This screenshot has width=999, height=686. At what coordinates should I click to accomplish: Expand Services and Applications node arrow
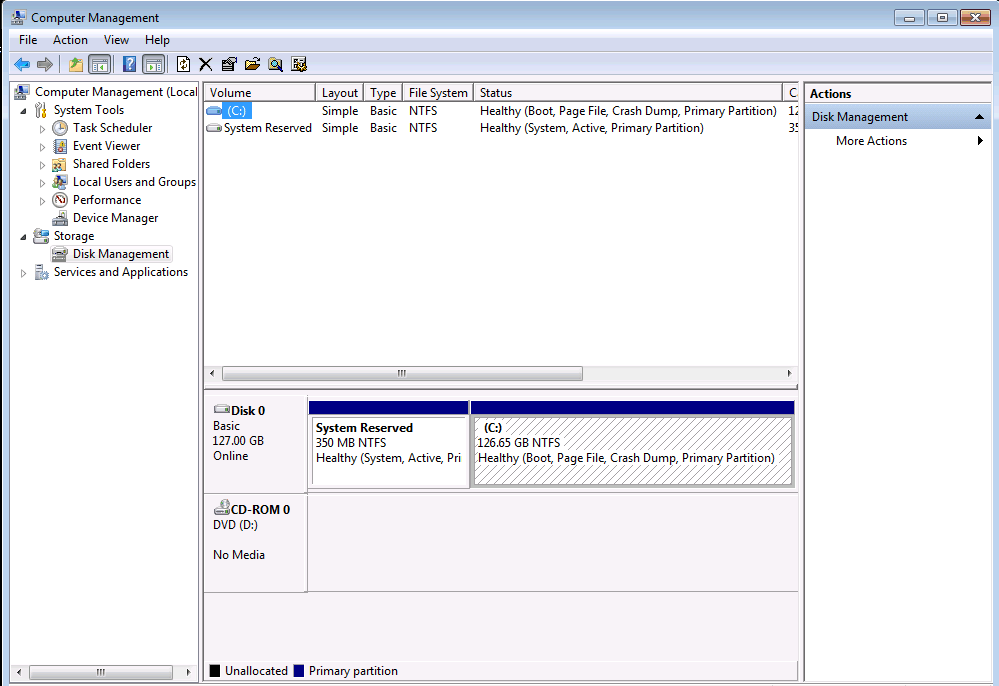[x=24, y=273]
